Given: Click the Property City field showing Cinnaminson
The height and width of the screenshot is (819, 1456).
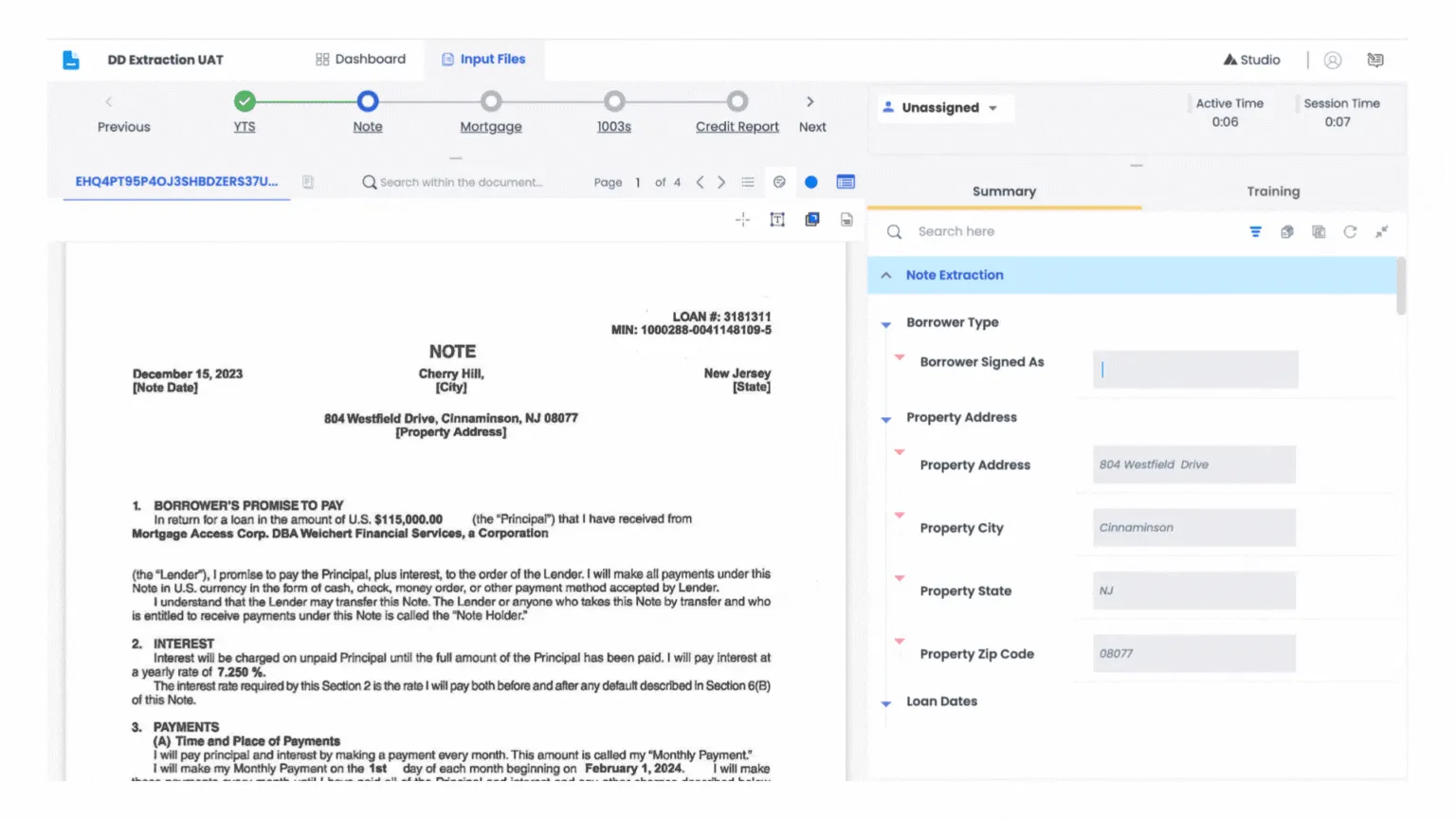Looking at the screenshot, I should click(1194, 527).
